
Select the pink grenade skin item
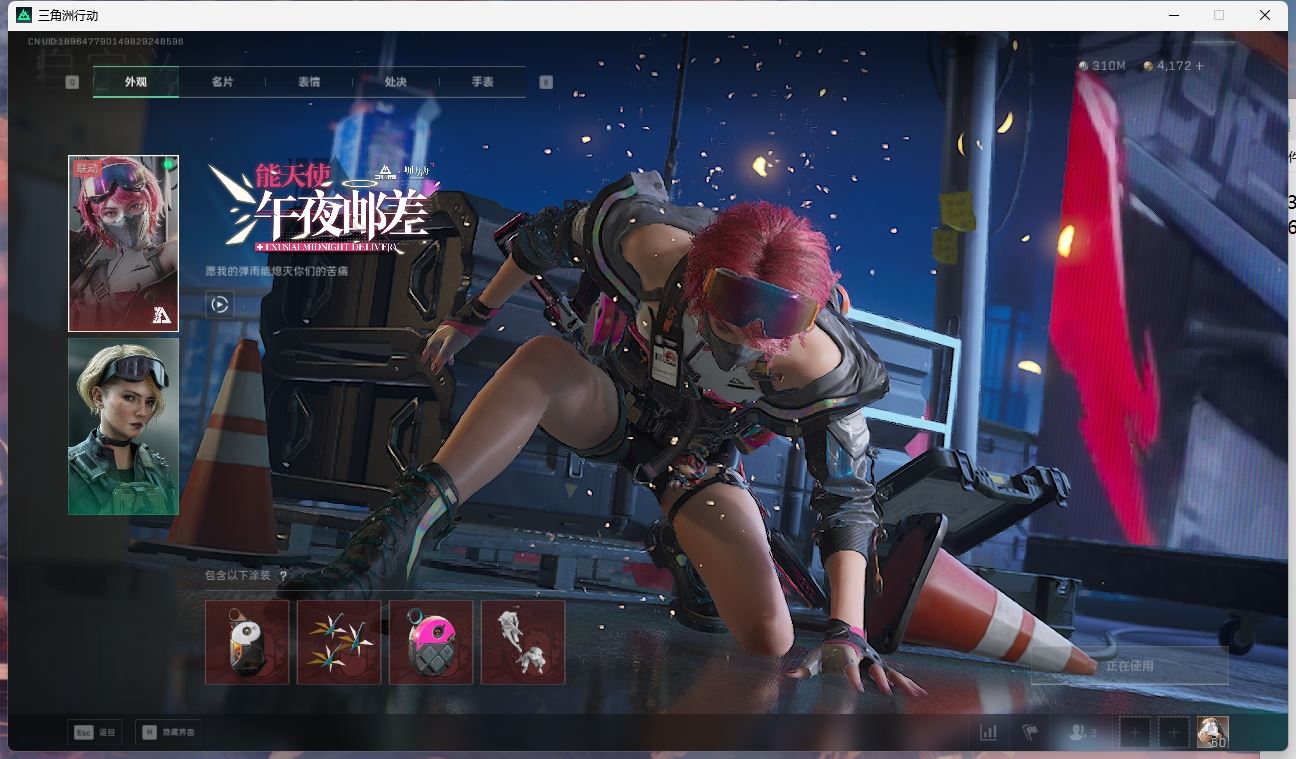click(x=431, y=642)
